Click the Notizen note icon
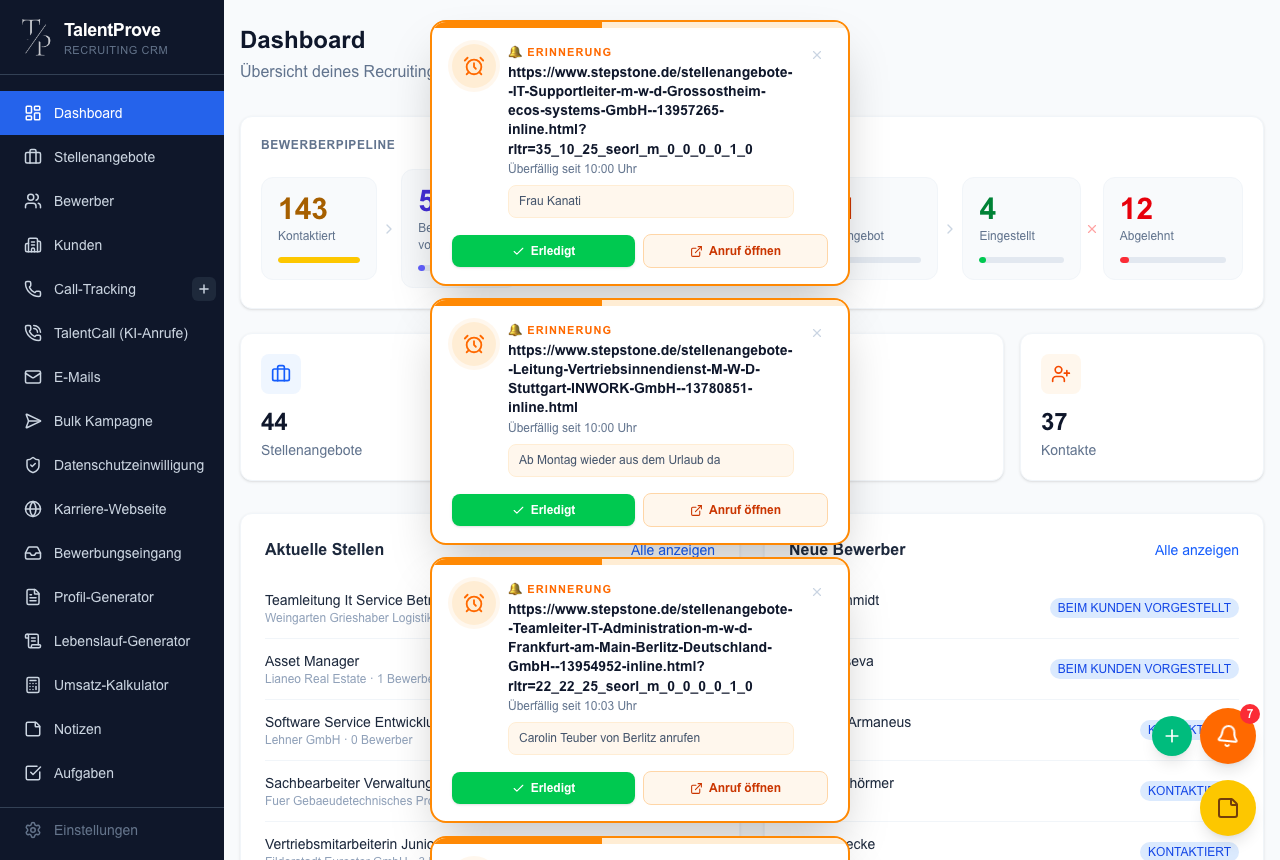Image resolution: width=1280 pixels, height=860 pixels. (x=33, y=729)
